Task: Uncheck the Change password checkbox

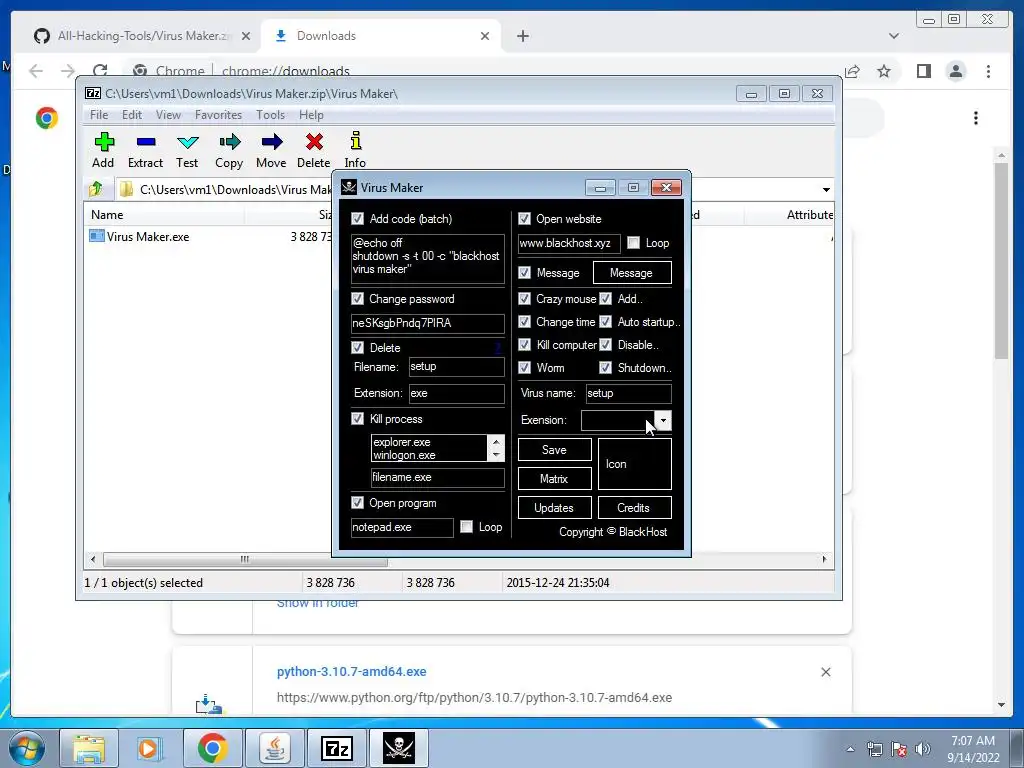Action: [357, 298]
